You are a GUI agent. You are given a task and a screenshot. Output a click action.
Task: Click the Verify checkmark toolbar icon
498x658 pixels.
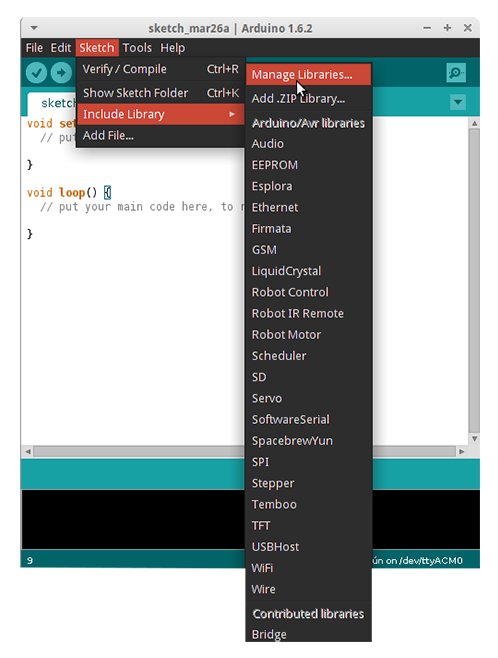point(37,73)
